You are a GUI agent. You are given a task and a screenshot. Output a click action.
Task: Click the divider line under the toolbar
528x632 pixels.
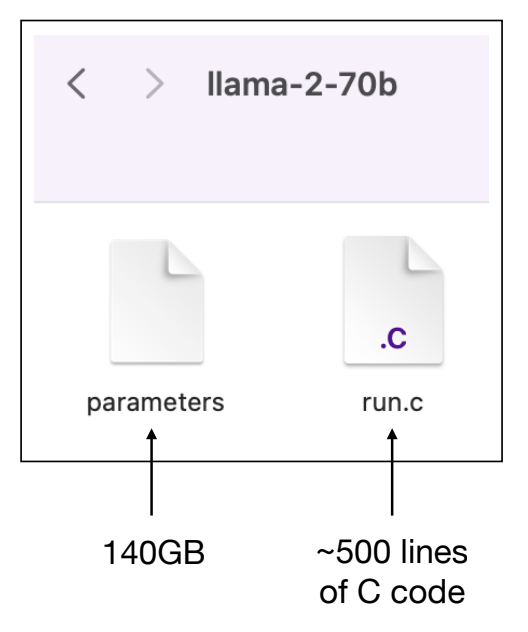pos(261,201)
